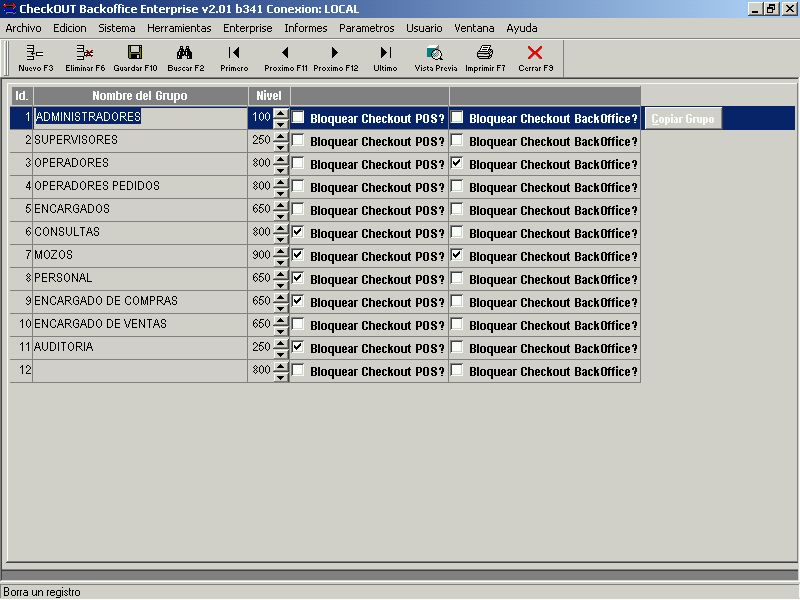Toggle Bloquear Checkout POS for ADMINISTRADORES

298,118
